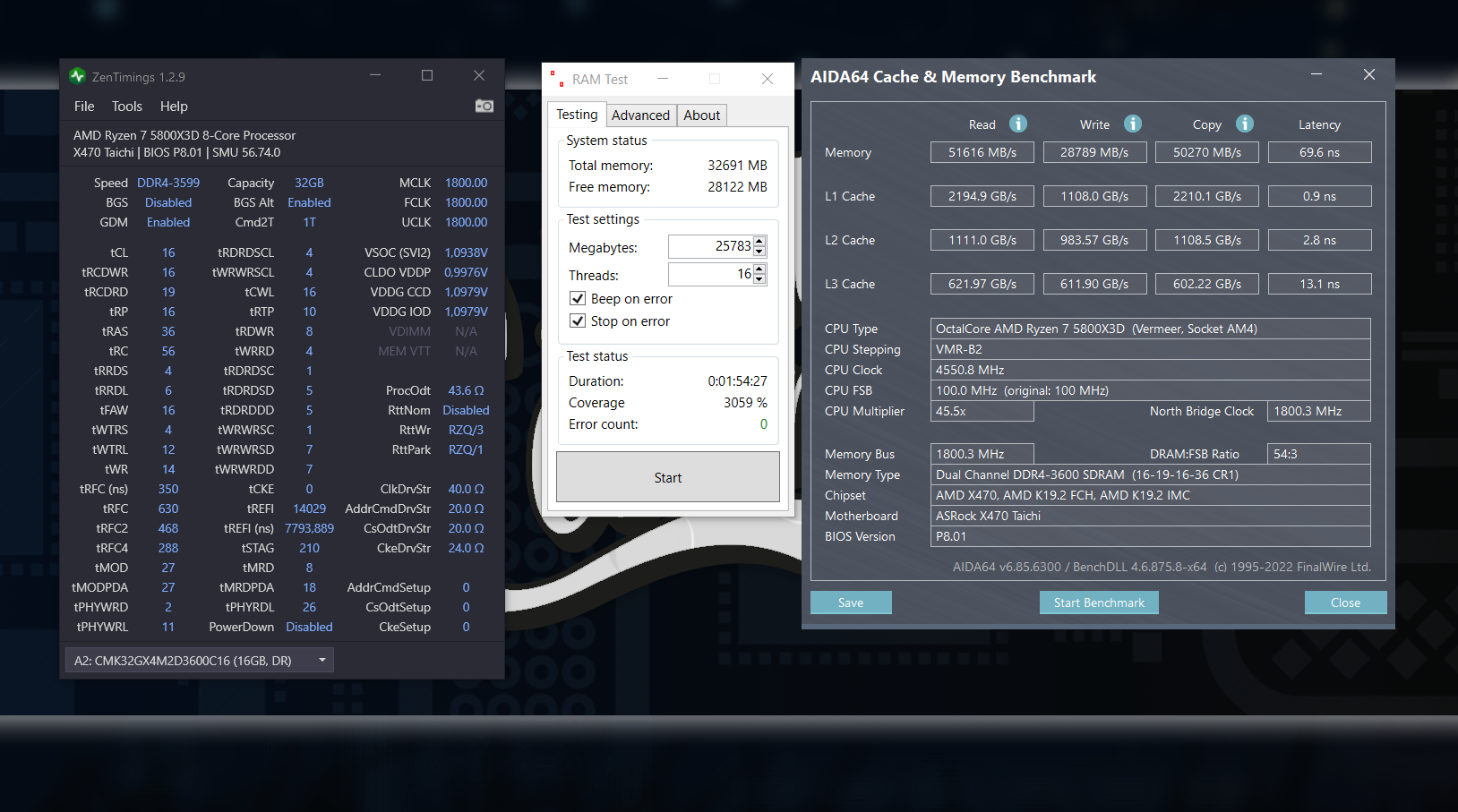The width and height of the screenshot is (1458, 812).
Task: Open the File menu in ZenTimings
Action: (84, 106)
